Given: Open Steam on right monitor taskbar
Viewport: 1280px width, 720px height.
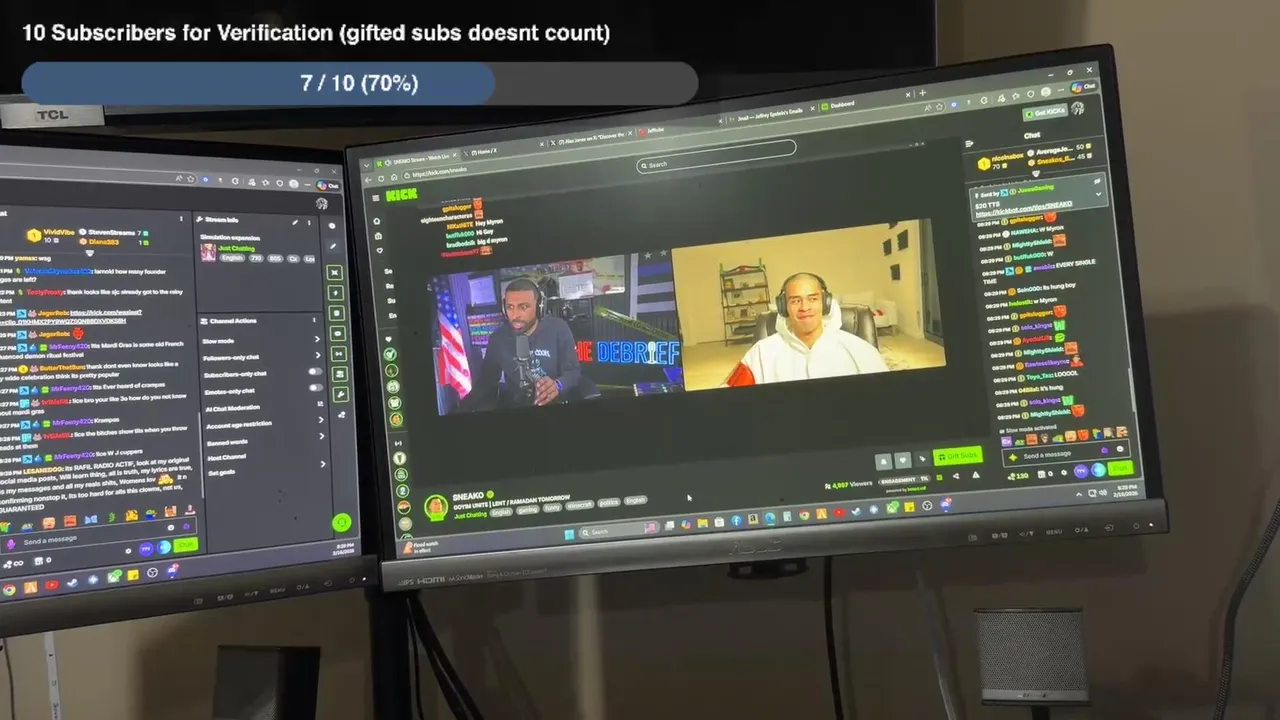Looking at the screenshot, I should click(x=856, y=512).
